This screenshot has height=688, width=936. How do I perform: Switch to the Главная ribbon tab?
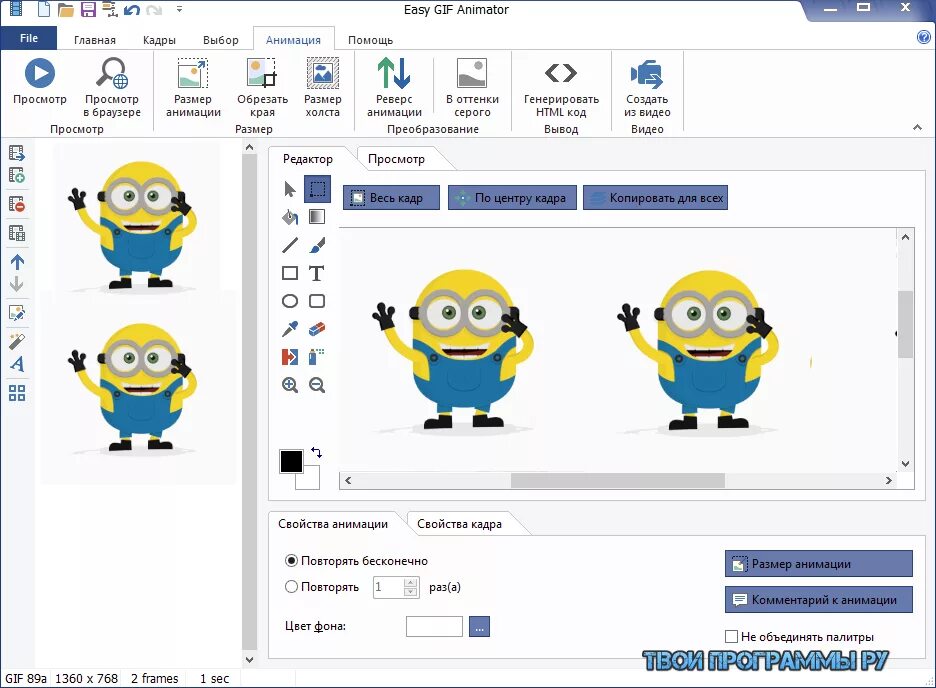pos(95,40)
